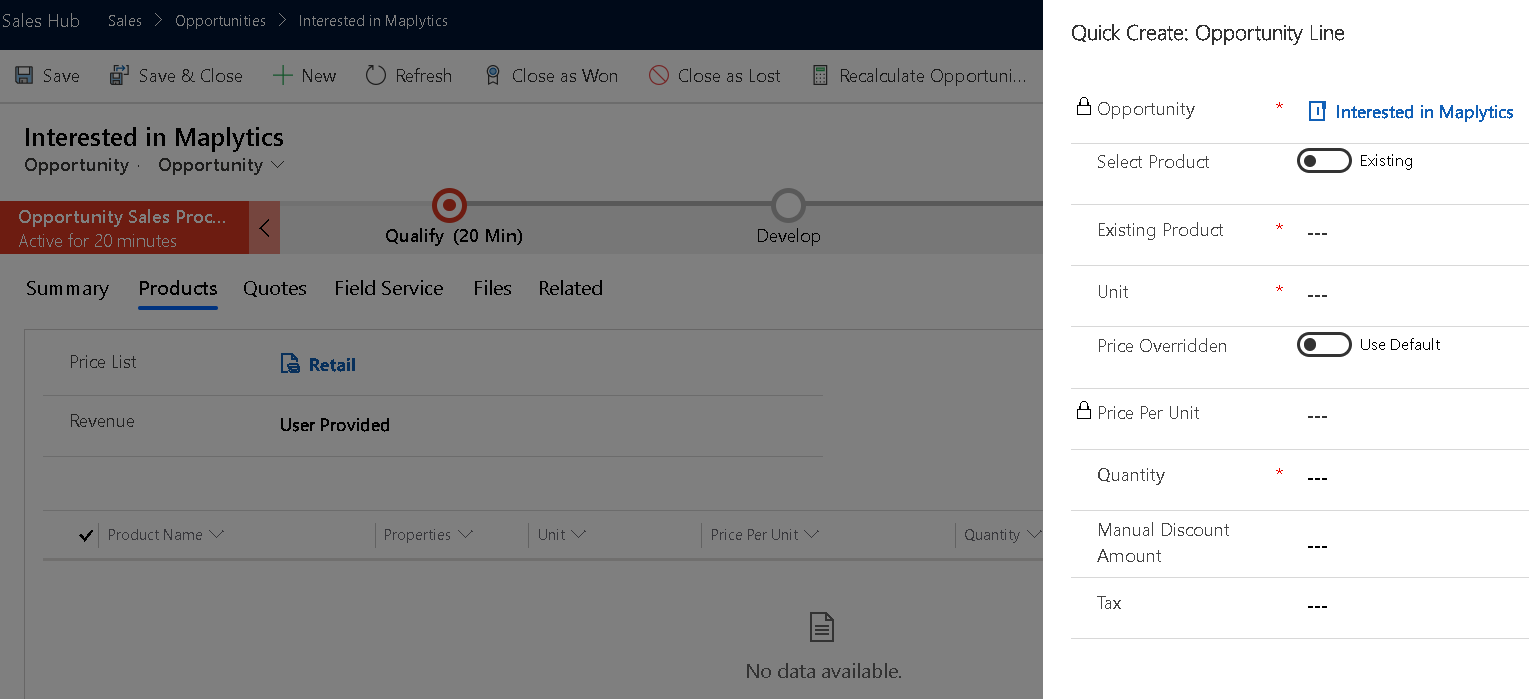Image resolution: width=1529 pixels, height=699 pixels.
Task: Click the Save floppy disk icon
Action: pyautogui.click(x=22, y=76)
